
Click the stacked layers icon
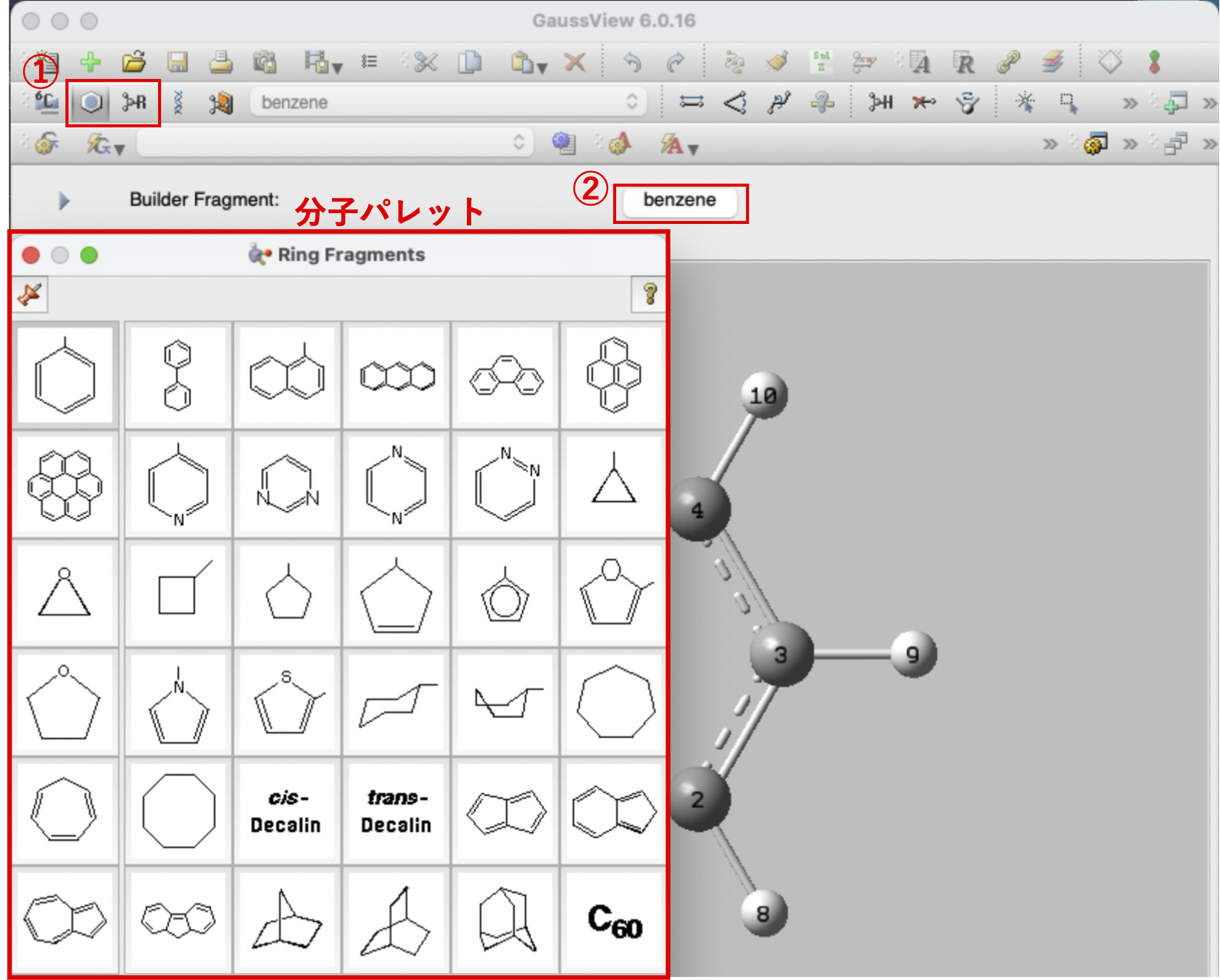[1053, 62]
